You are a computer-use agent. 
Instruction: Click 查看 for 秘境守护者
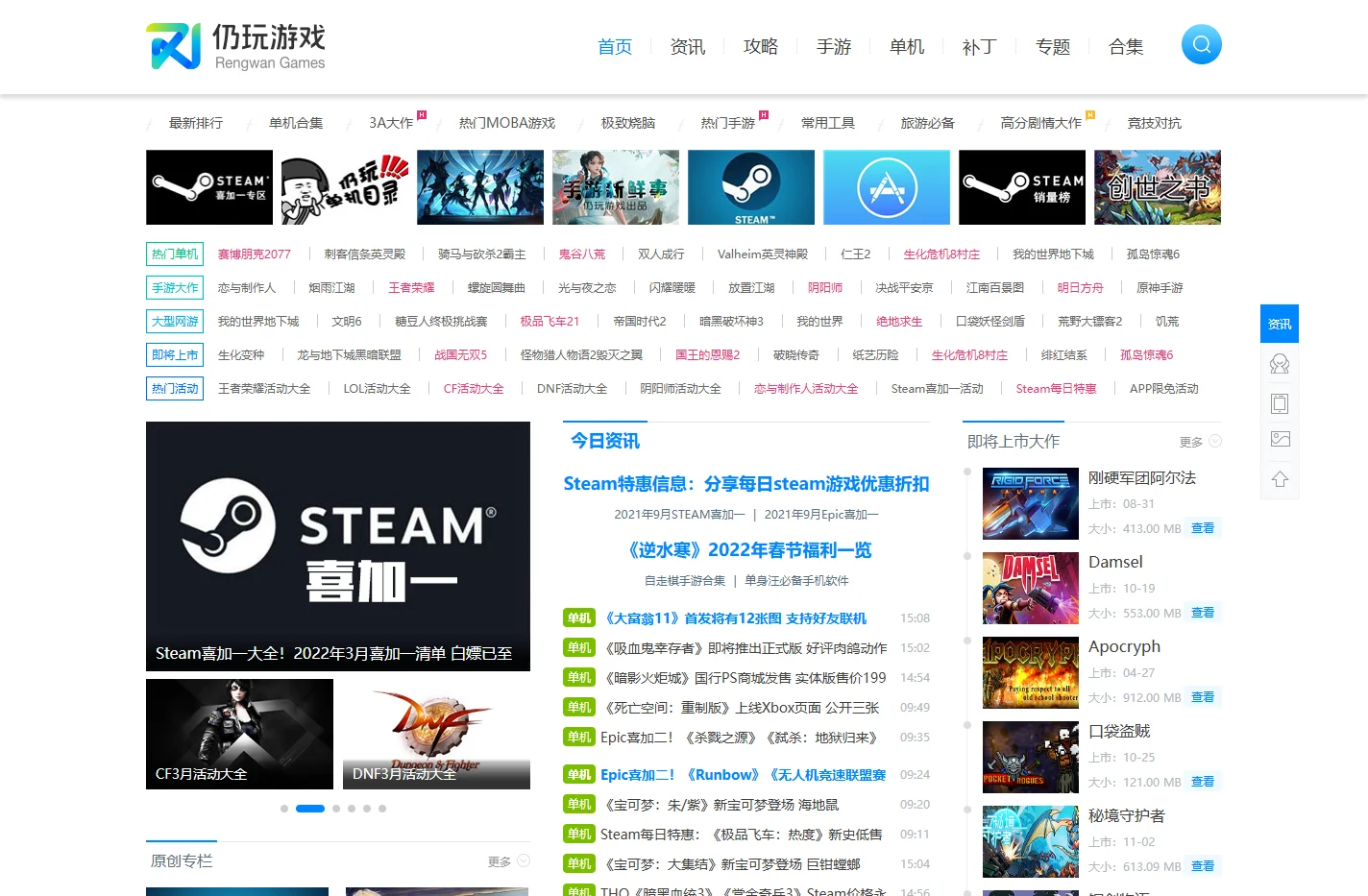point(1203,866)
